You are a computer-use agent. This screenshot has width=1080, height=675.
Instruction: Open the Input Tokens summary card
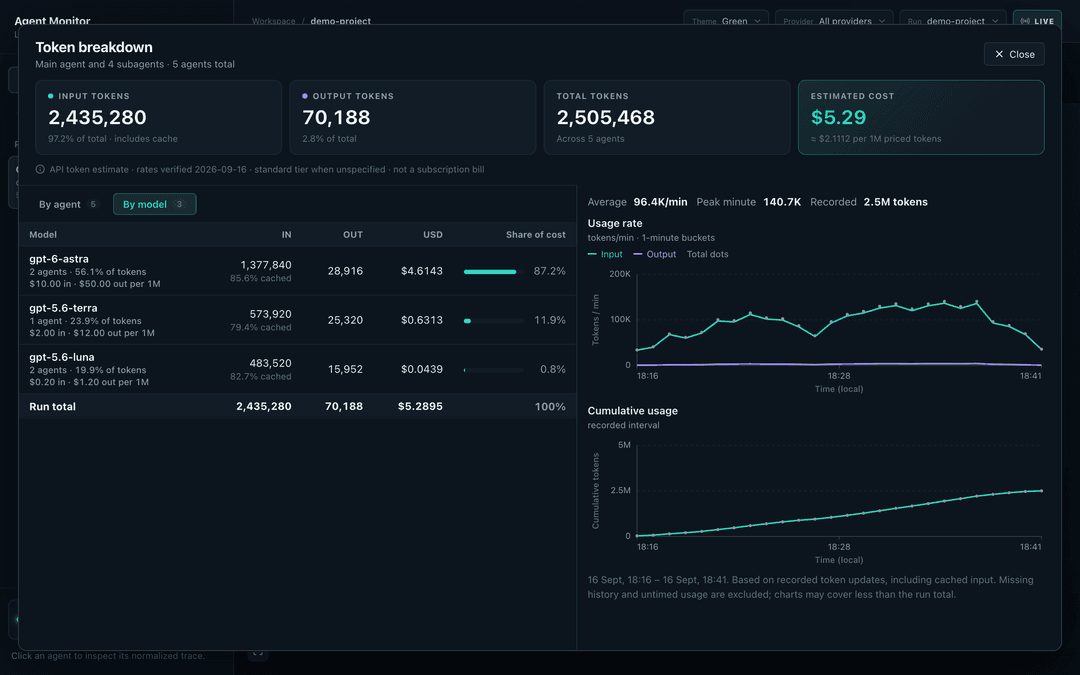point(158,117)
